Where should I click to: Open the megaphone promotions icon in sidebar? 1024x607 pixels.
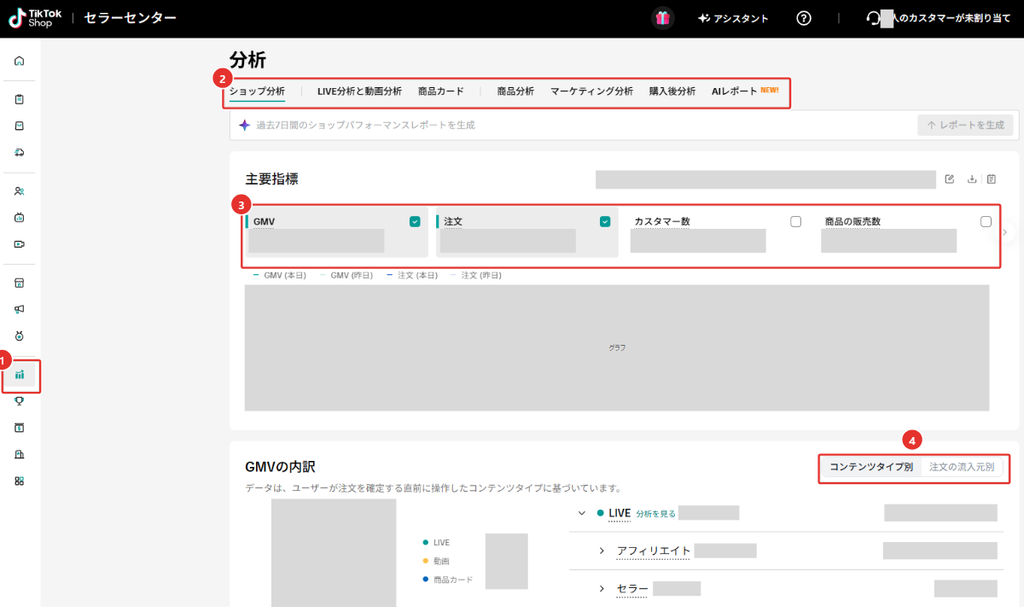(19, 310)
